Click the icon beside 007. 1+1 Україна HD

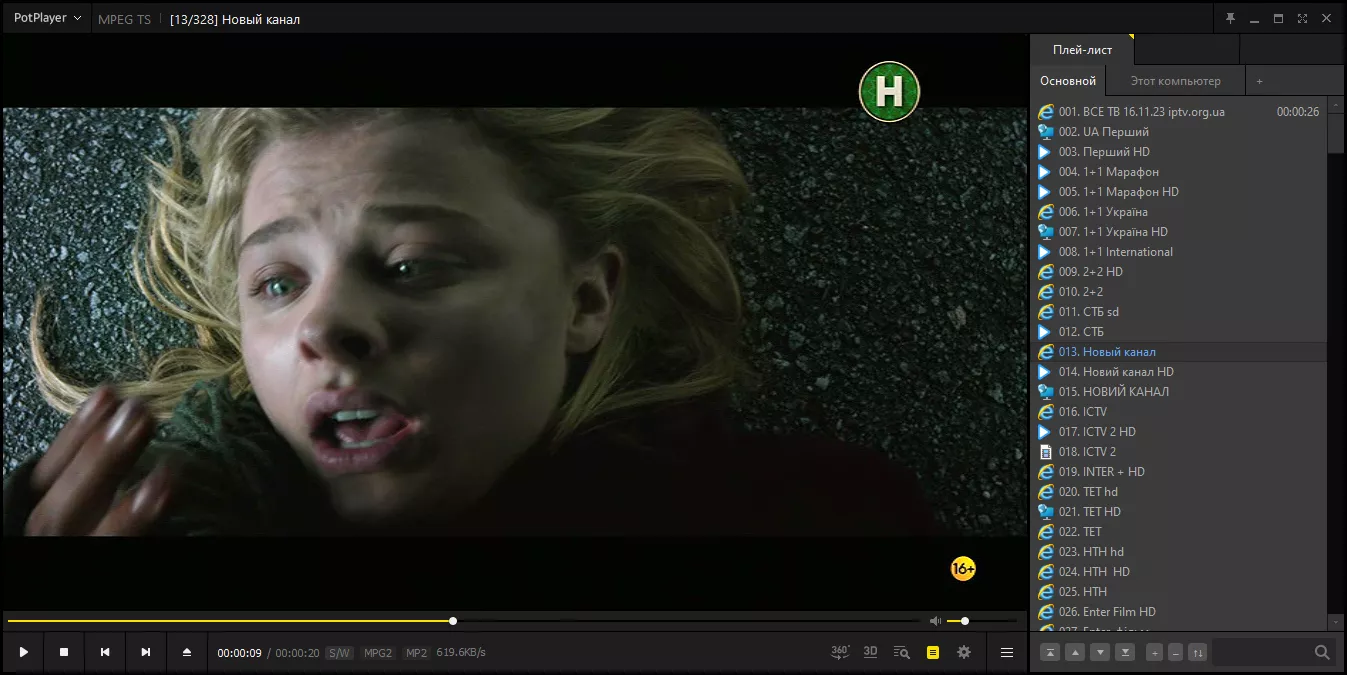pos(1046,232)
